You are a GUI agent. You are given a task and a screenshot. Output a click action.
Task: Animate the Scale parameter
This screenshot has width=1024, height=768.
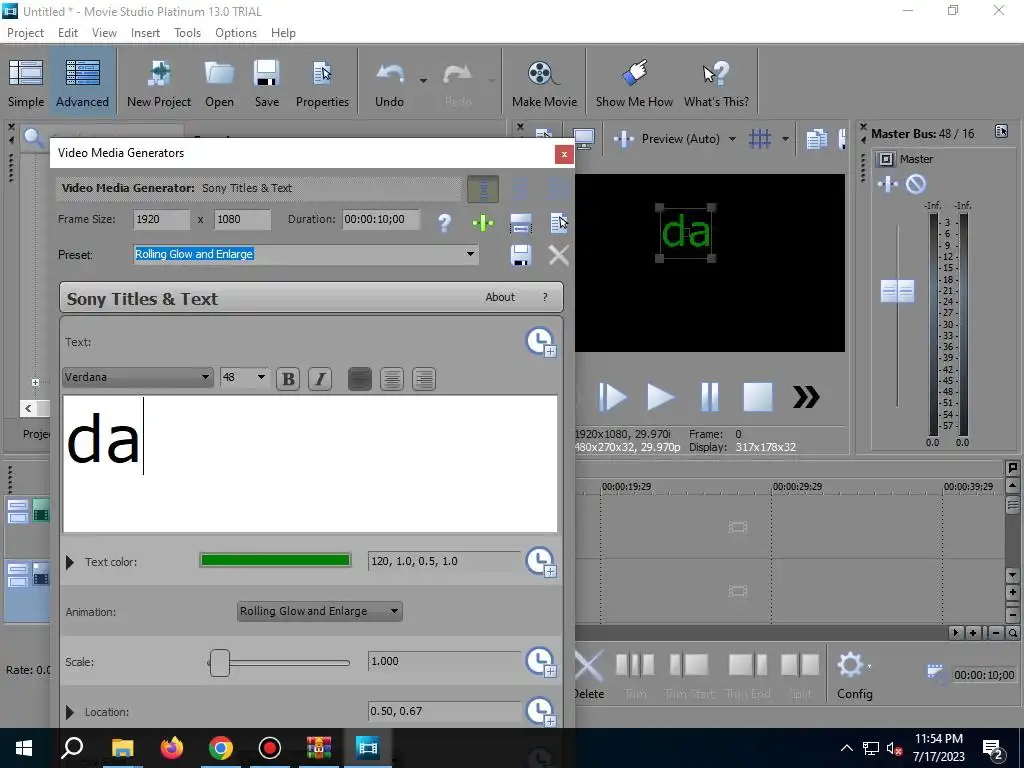click(541, 662)
